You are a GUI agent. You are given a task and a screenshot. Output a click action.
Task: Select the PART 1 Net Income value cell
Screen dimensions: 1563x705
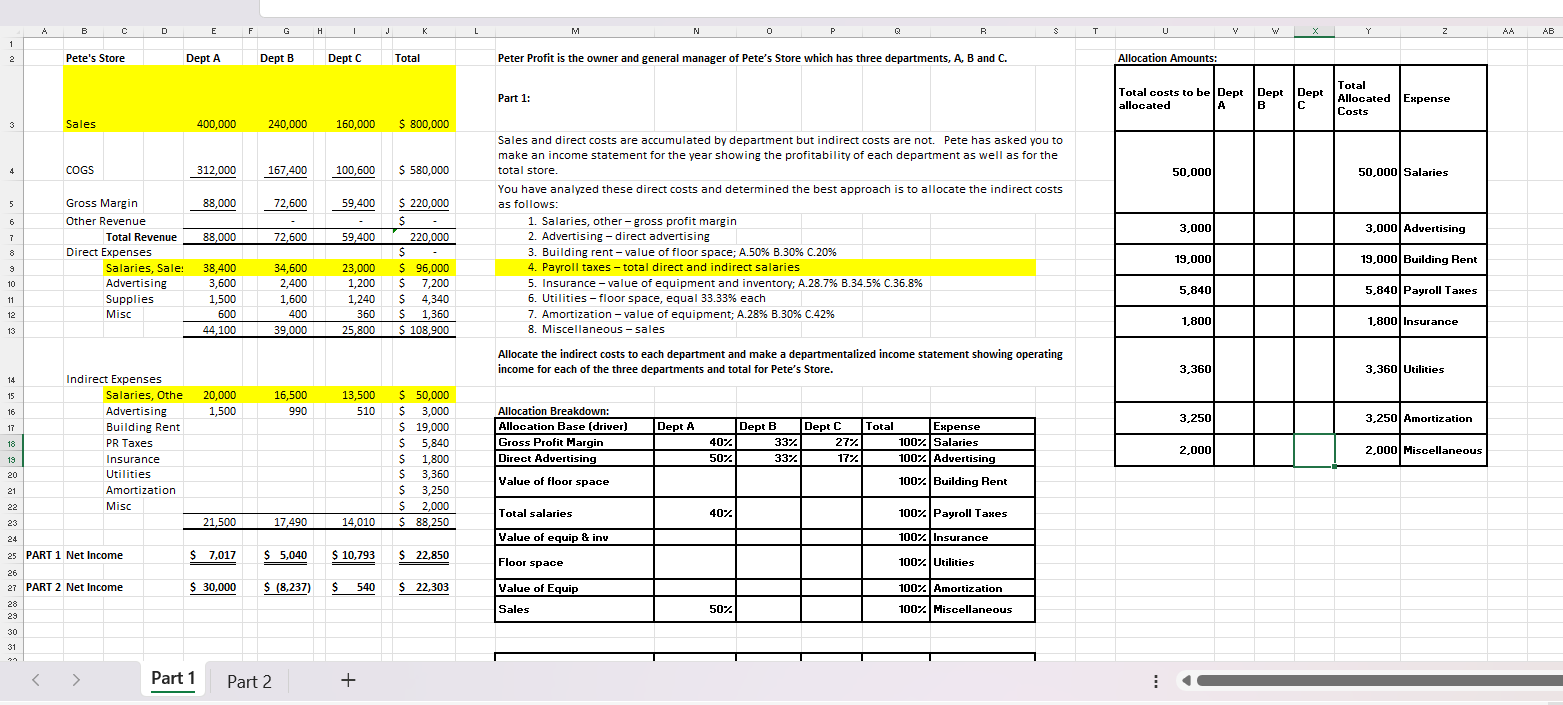214,555
